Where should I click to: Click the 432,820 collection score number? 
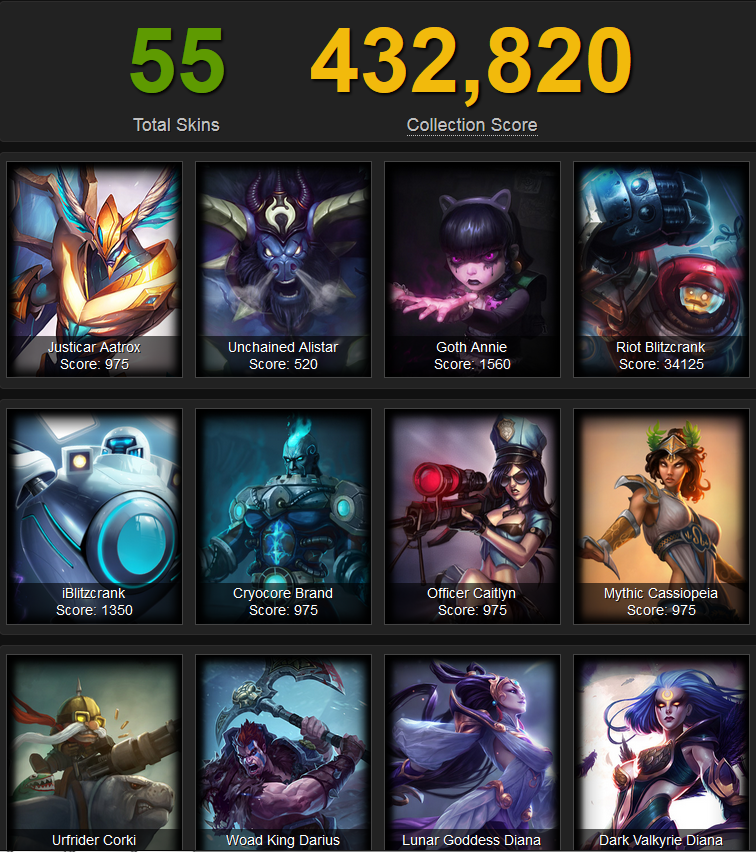coord(471,61)
